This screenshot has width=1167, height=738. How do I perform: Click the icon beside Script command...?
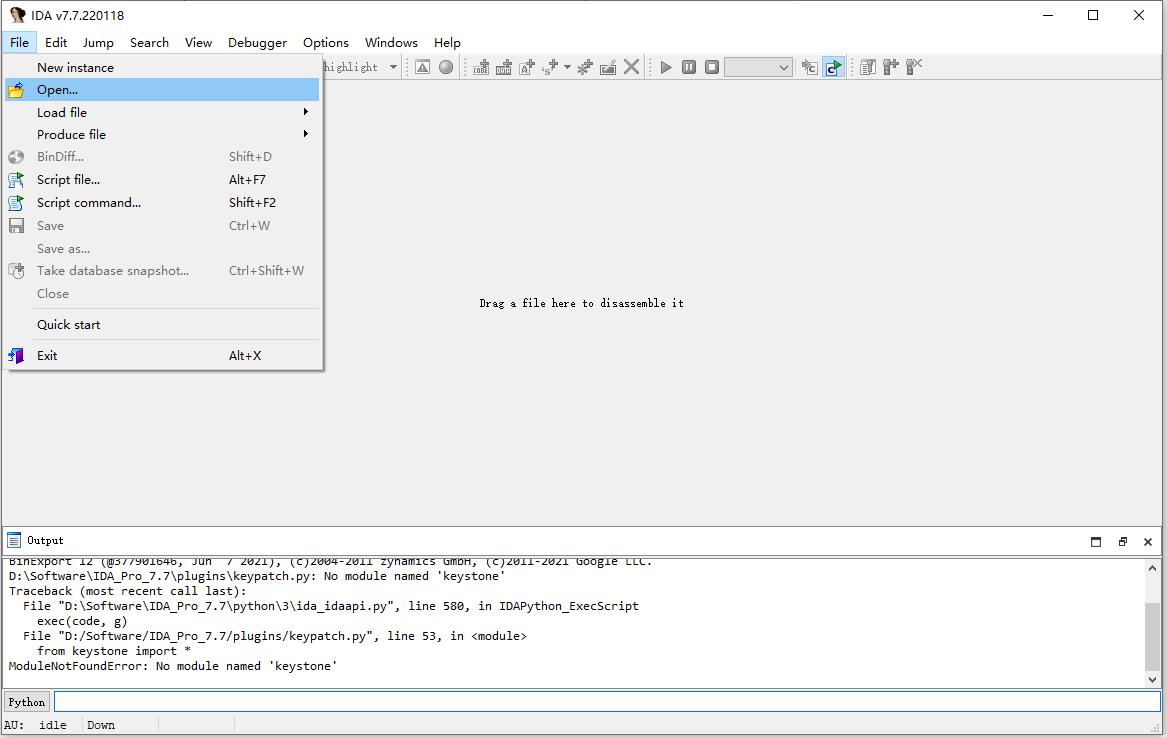(x=16, y=202)
